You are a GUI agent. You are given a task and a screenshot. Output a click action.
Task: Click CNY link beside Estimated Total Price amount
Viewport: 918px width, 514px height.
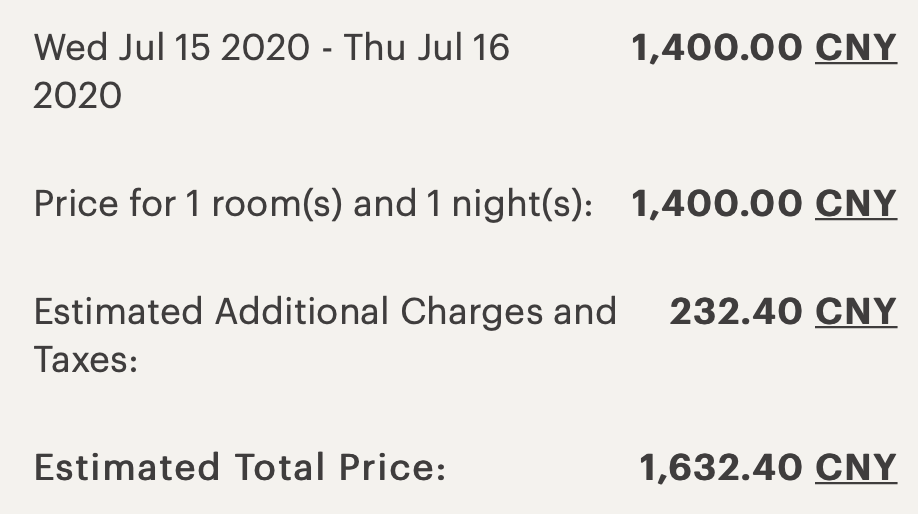(x=856, y=467)
